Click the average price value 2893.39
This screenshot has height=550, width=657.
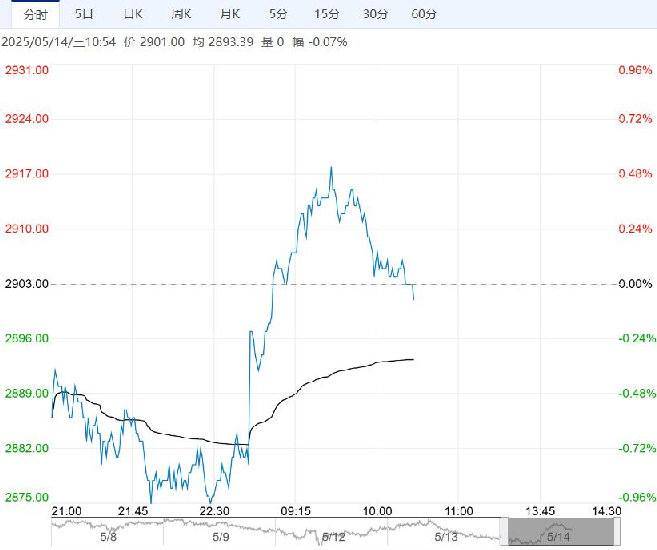click(x=231, y=42)
